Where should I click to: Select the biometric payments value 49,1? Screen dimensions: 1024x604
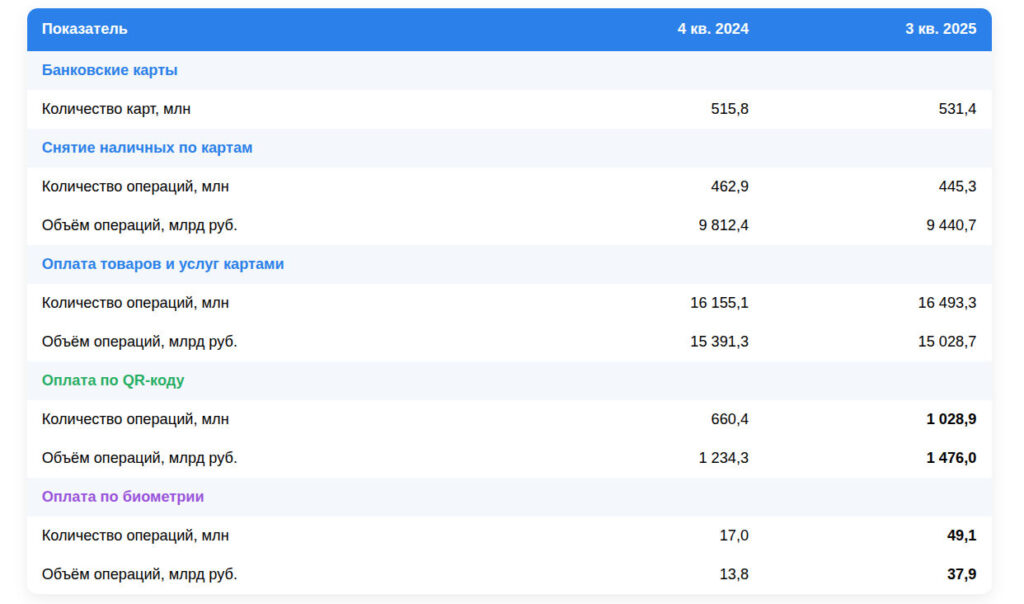[x=961, y=536]
